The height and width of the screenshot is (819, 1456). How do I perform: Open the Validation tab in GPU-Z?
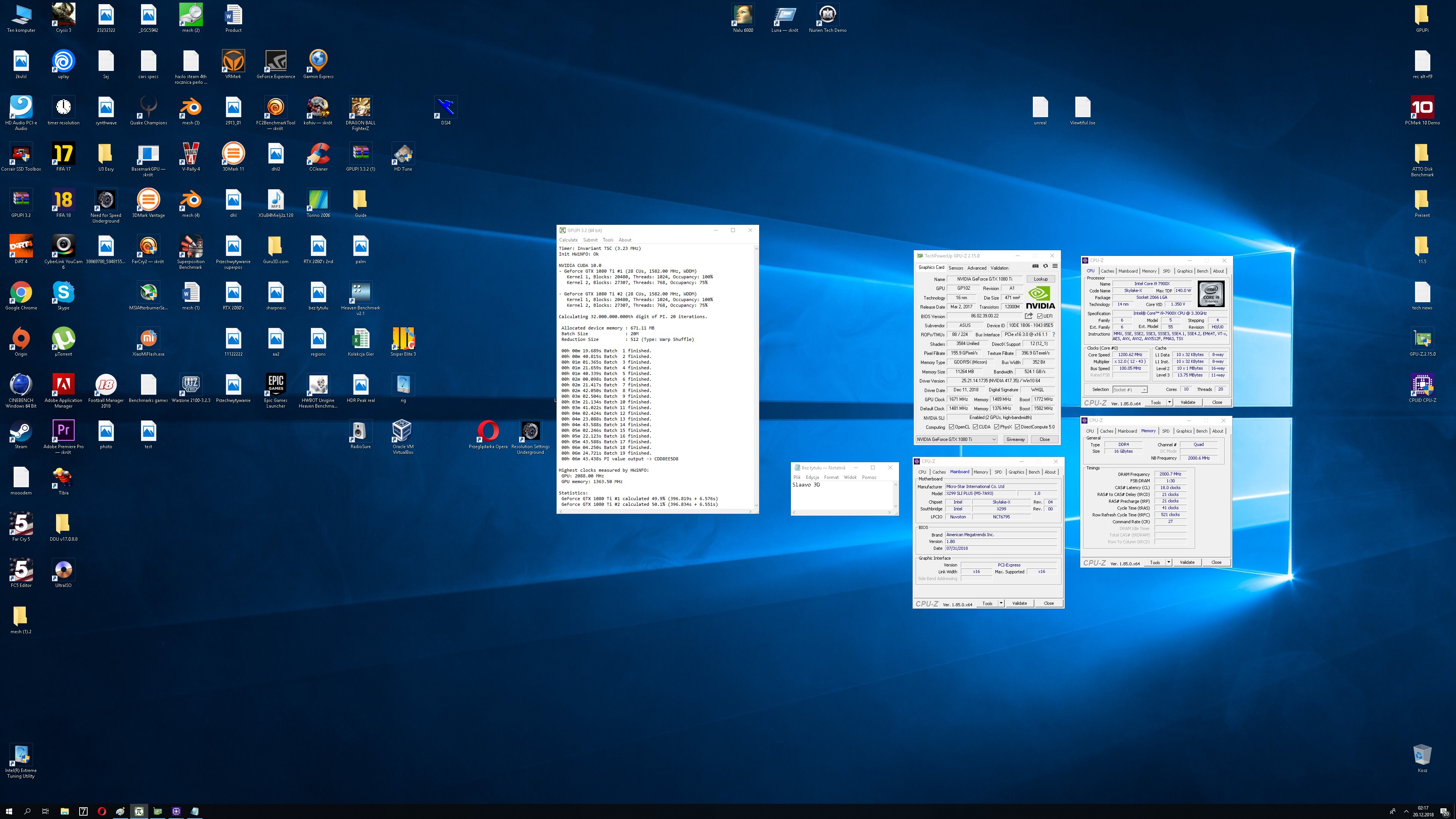tap(999, 268)
